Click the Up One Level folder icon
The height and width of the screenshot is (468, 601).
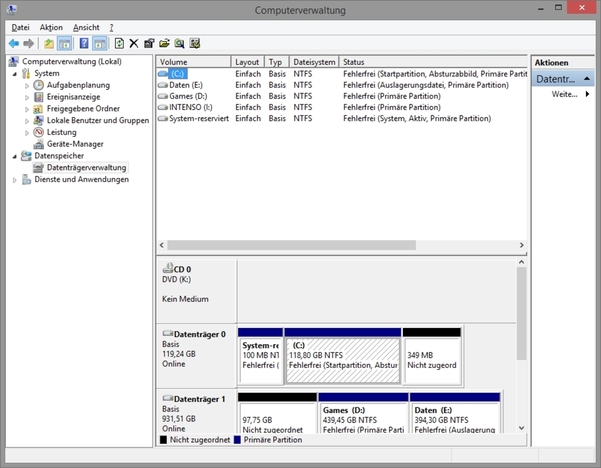click(x=49, y=44)
